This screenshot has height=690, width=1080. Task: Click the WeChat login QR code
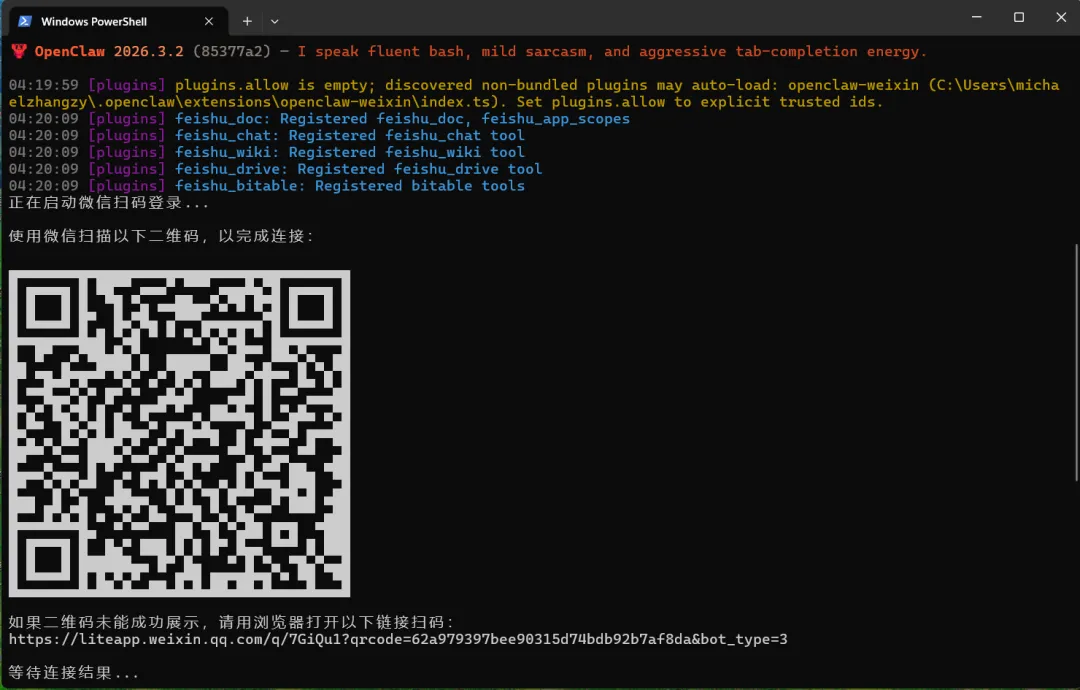[x=179, y=433]
